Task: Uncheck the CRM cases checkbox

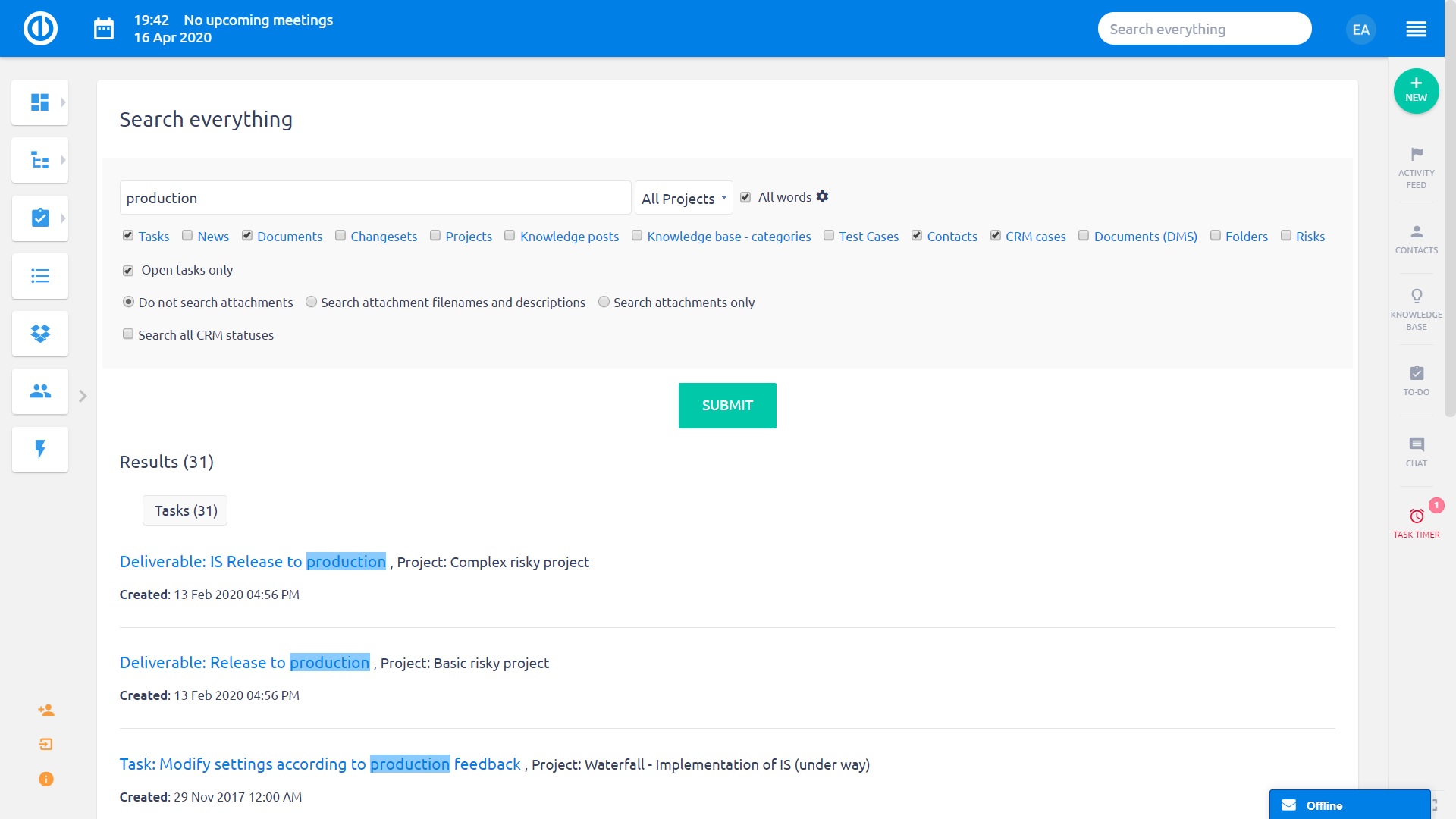Action: 996,236
